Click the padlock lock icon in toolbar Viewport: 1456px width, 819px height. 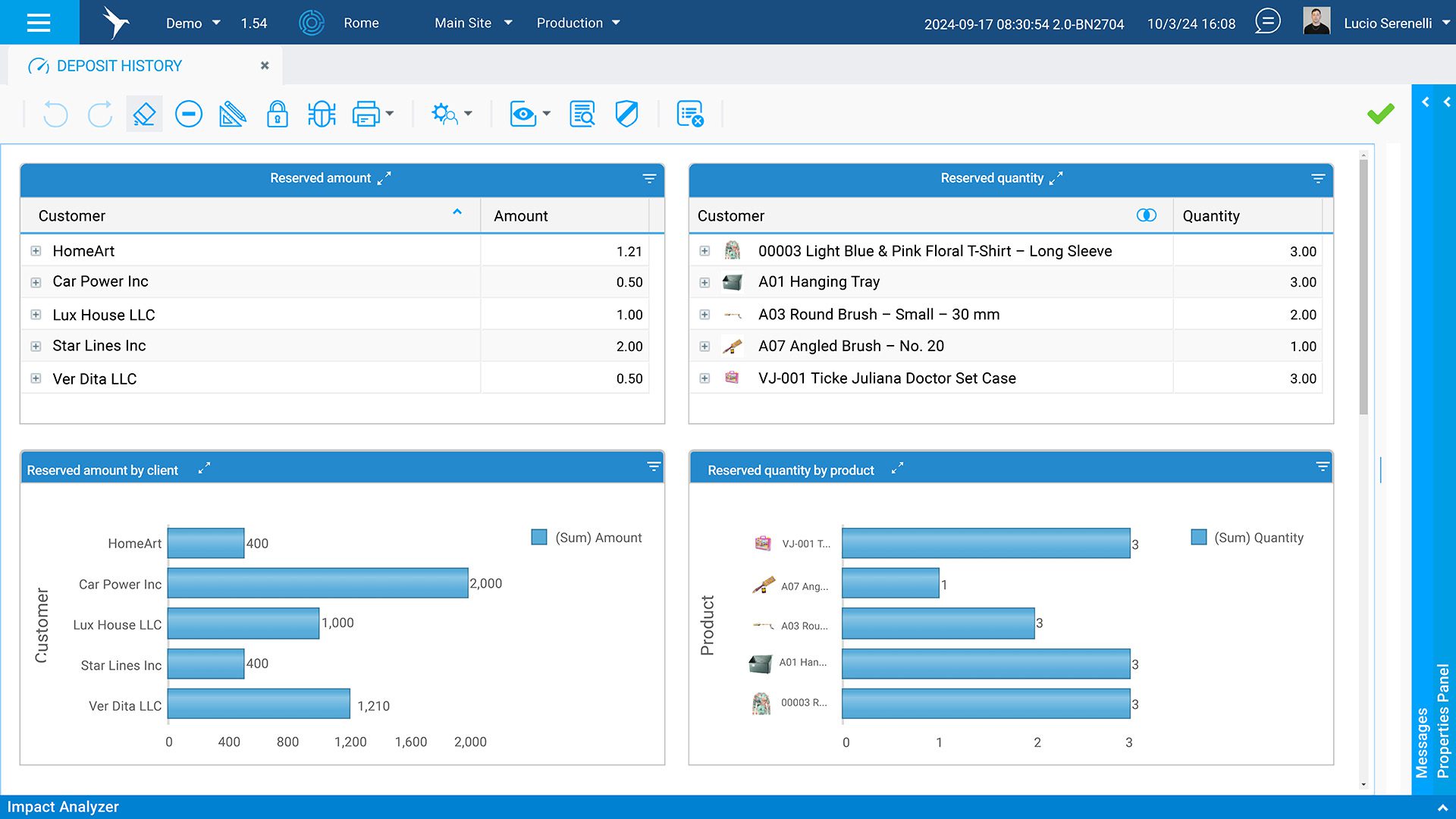[x=277, y=115]
